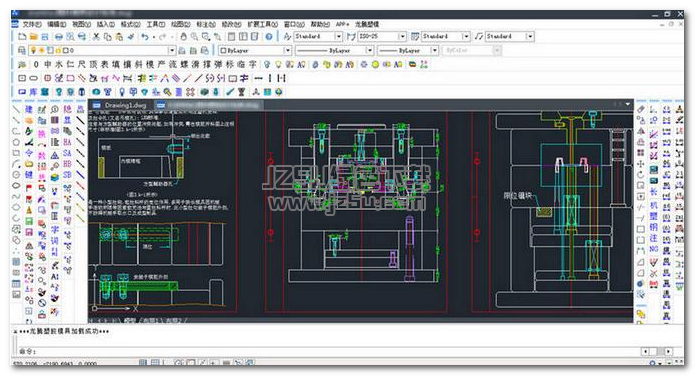Toggle layer 0 lightbulb on/off
This screenshot has height=376, width=695.
pos(33,51)
